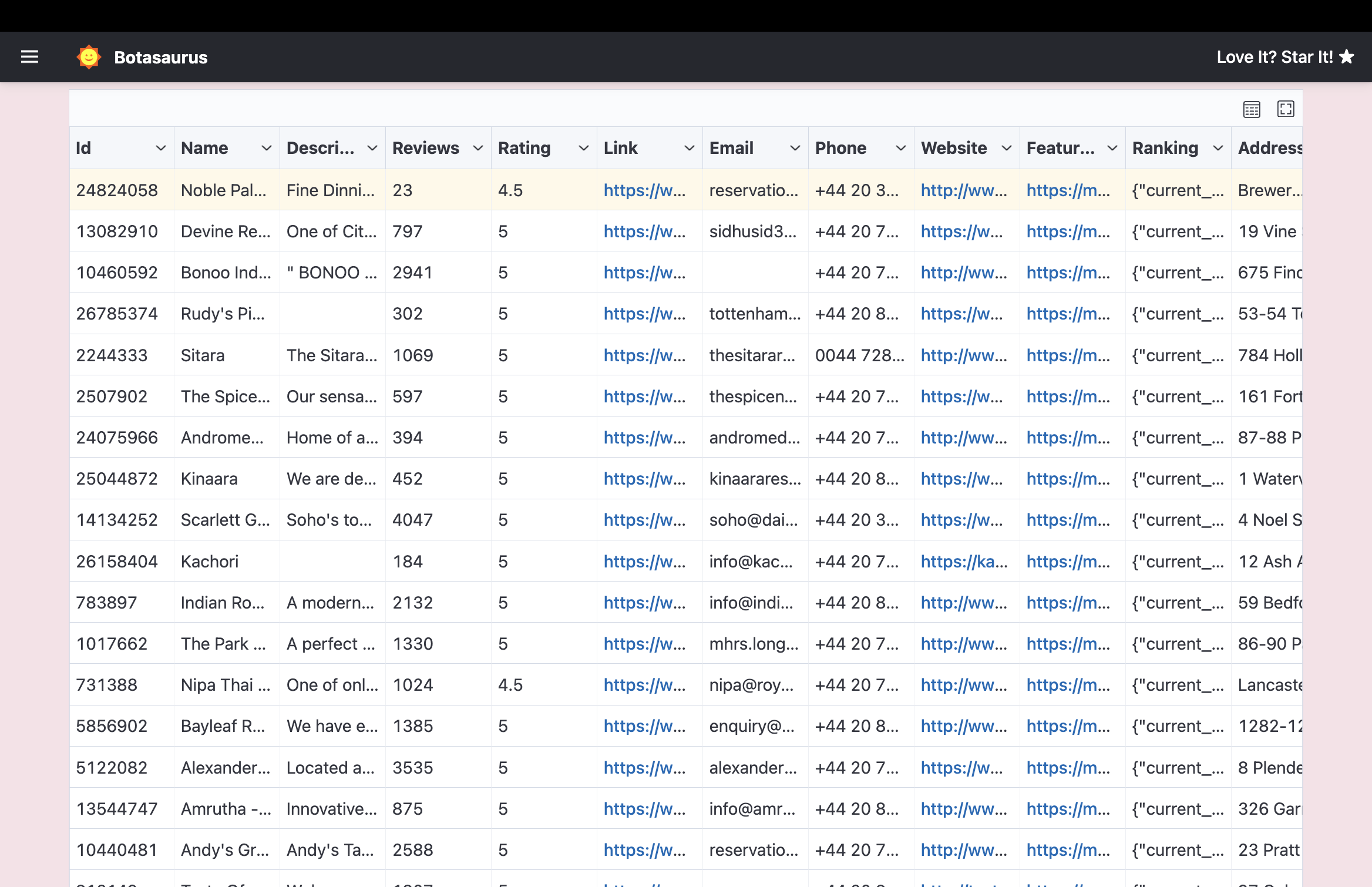Select the Devine Re... name cell
This screenshot has width=1372, height=887.
(226, 231)
